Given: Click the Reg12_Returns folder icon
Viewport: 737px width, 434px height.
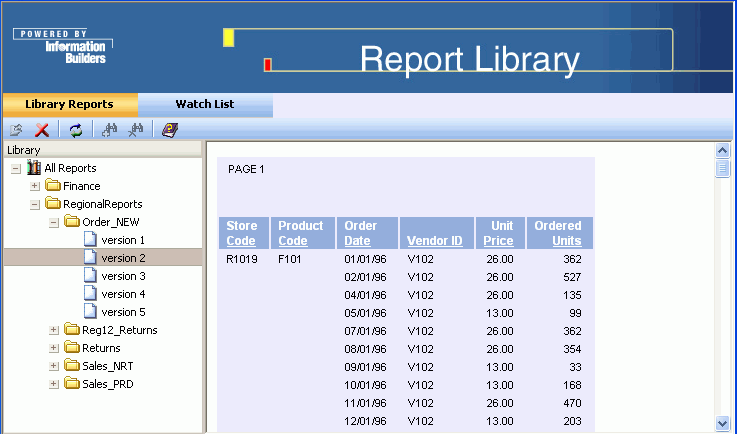Looking at the screenshot, I should coord(72,329).
